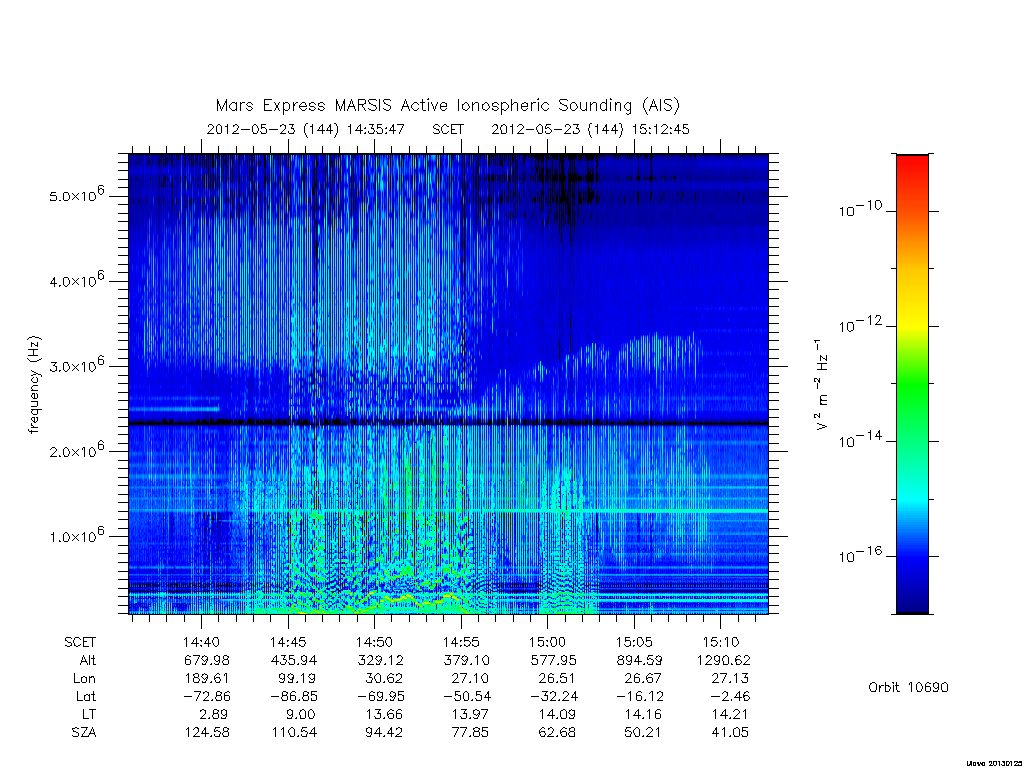Click the 'LT' row label
1024x768 pixels.
[x=89, y=714]
